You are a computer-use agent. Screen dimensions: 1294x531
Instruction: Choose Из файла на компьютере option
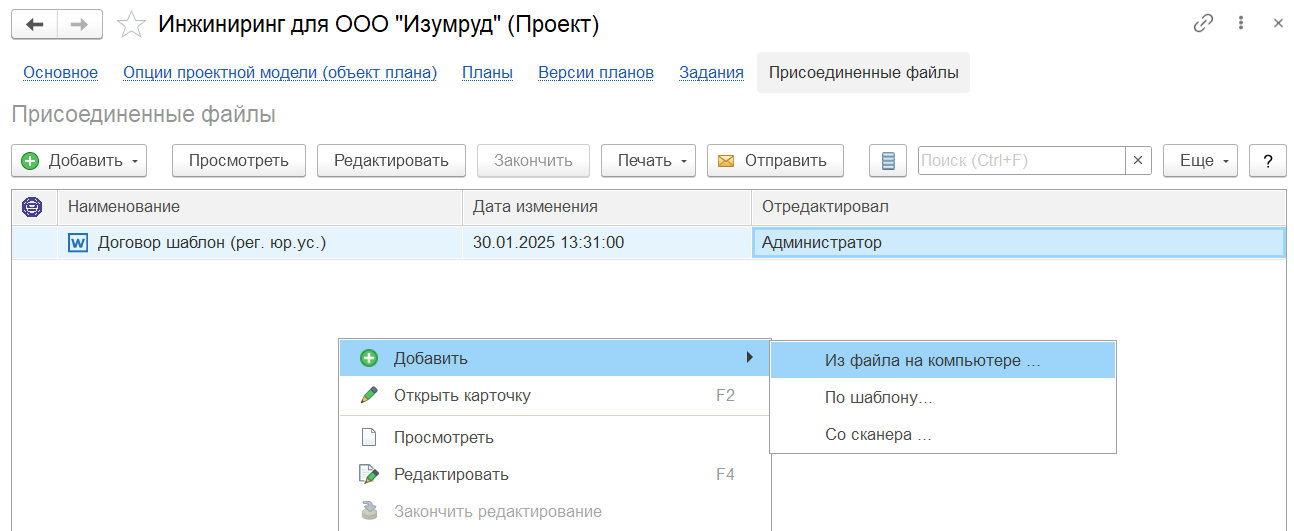[932, 360]
